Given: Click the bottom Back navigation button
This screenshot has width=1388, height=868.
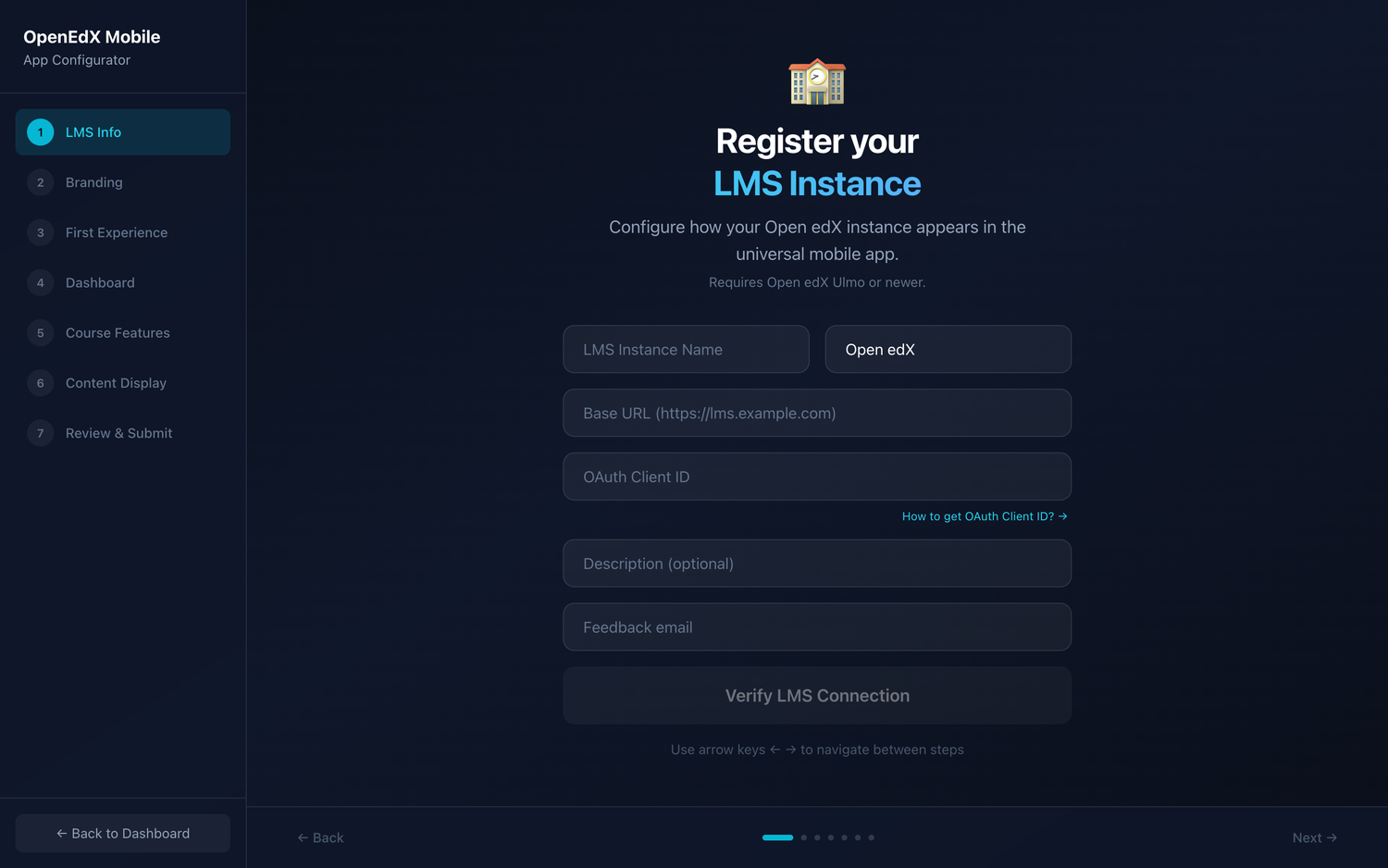Looking at the screenshot, I should pos(320,837).
